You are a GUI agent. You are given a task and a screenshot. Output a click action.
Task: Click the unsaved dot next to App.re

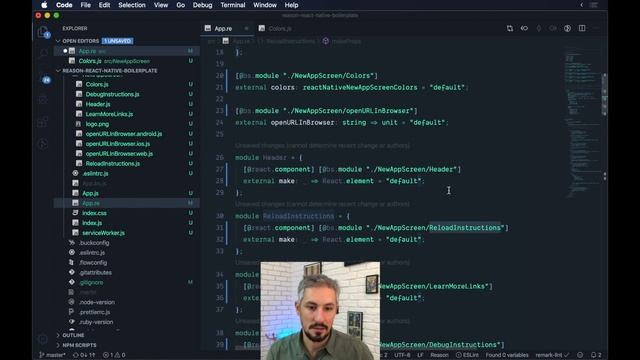[x=65, y=51]
